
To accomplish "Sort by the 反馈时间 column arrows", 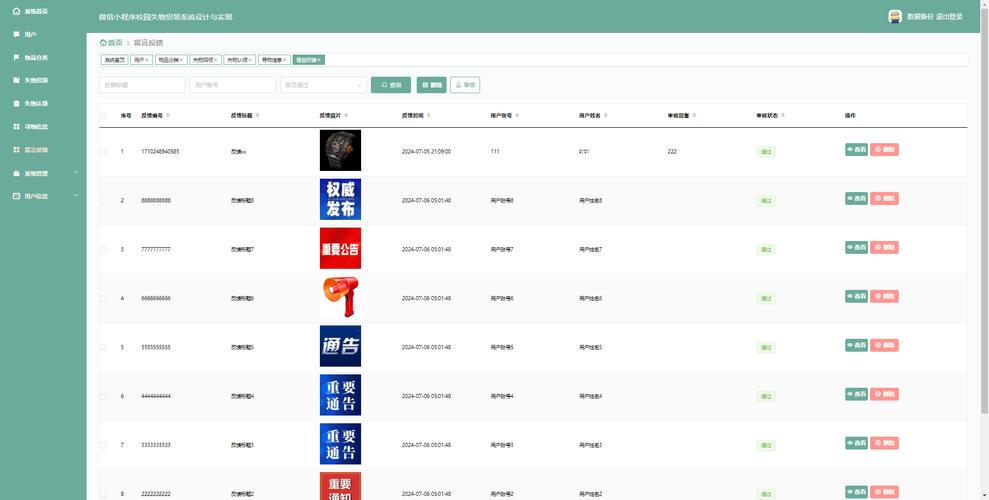I will tap(430, 116).
